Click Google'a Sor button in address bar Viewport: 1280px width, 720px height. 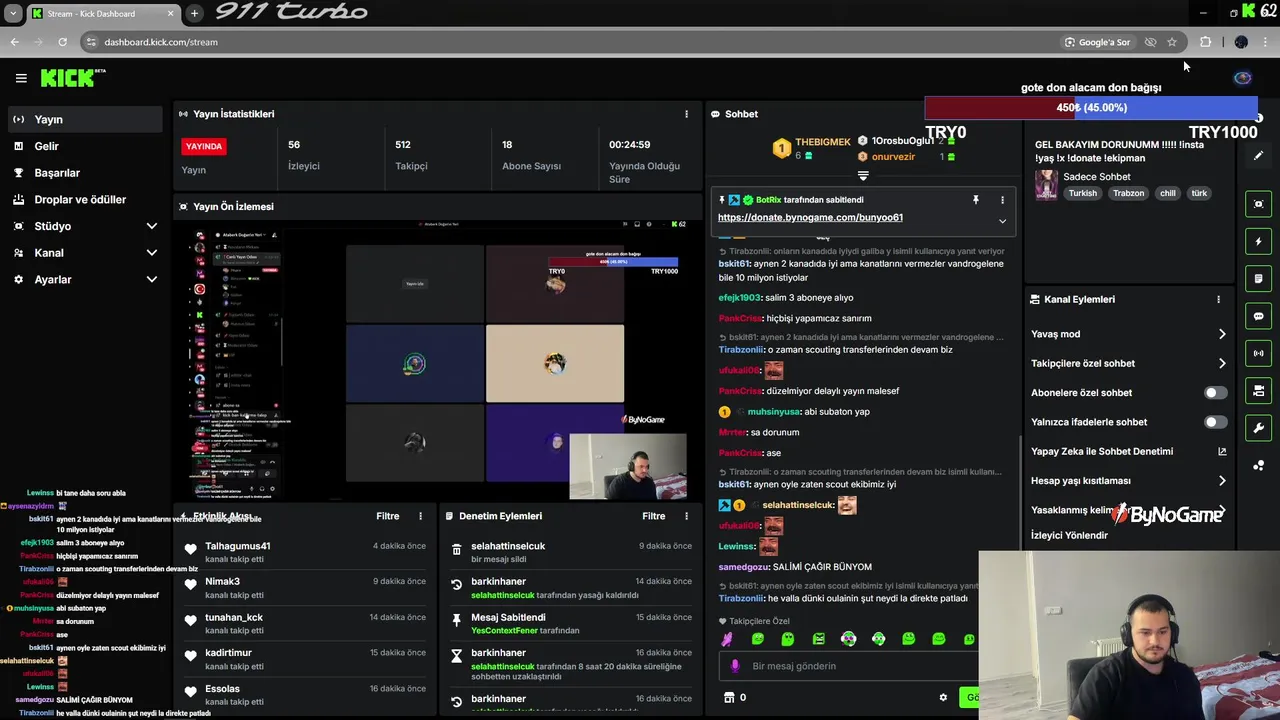tap(1097, 42)
